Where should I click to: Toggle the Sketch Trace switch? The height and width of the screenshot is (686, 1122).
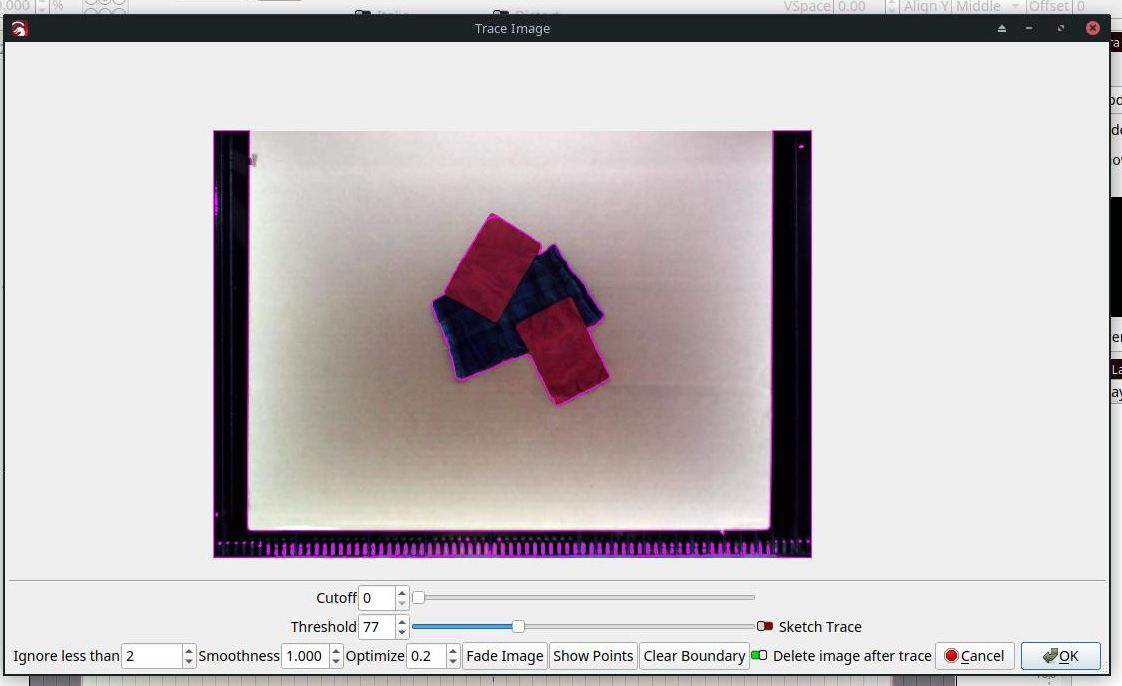pyautogui.click(x=765, y=627)
